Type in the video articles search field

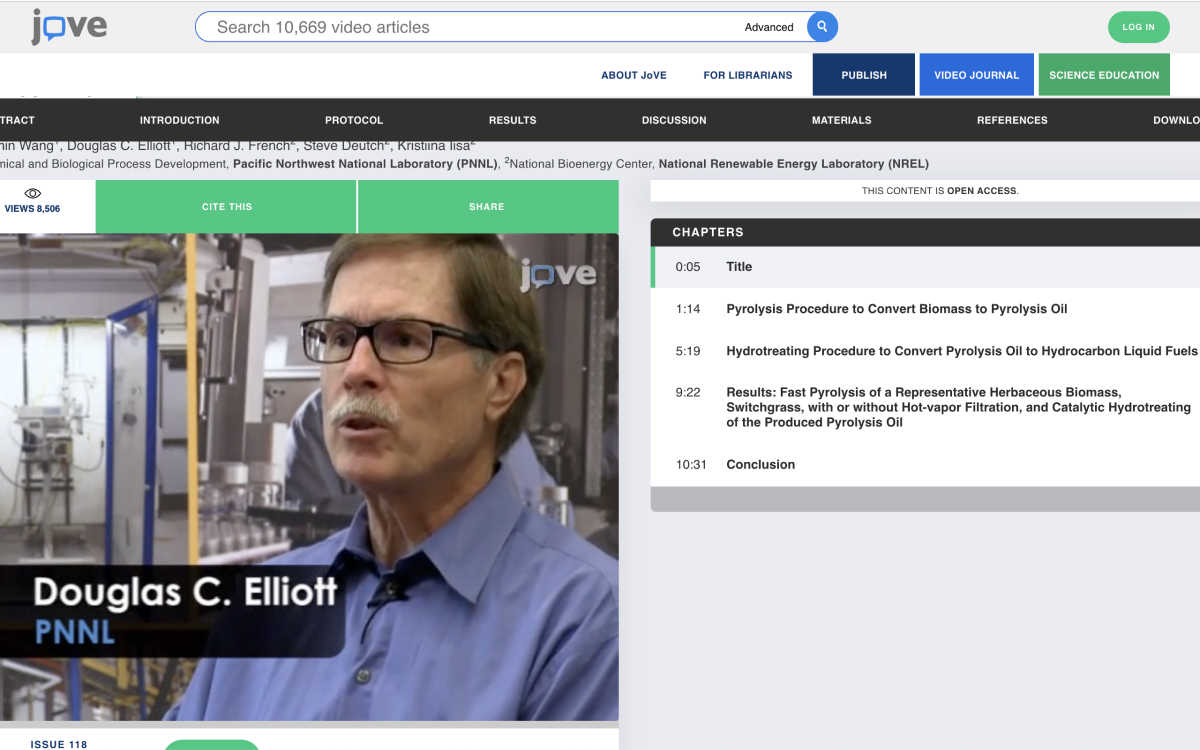click(x=470, y=27)
